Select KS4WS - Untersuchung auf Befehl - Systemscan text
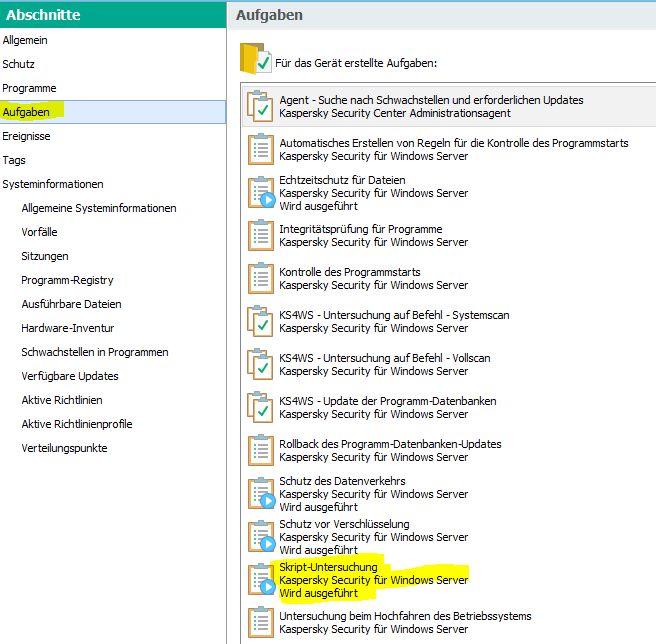 tap(394, 315)
